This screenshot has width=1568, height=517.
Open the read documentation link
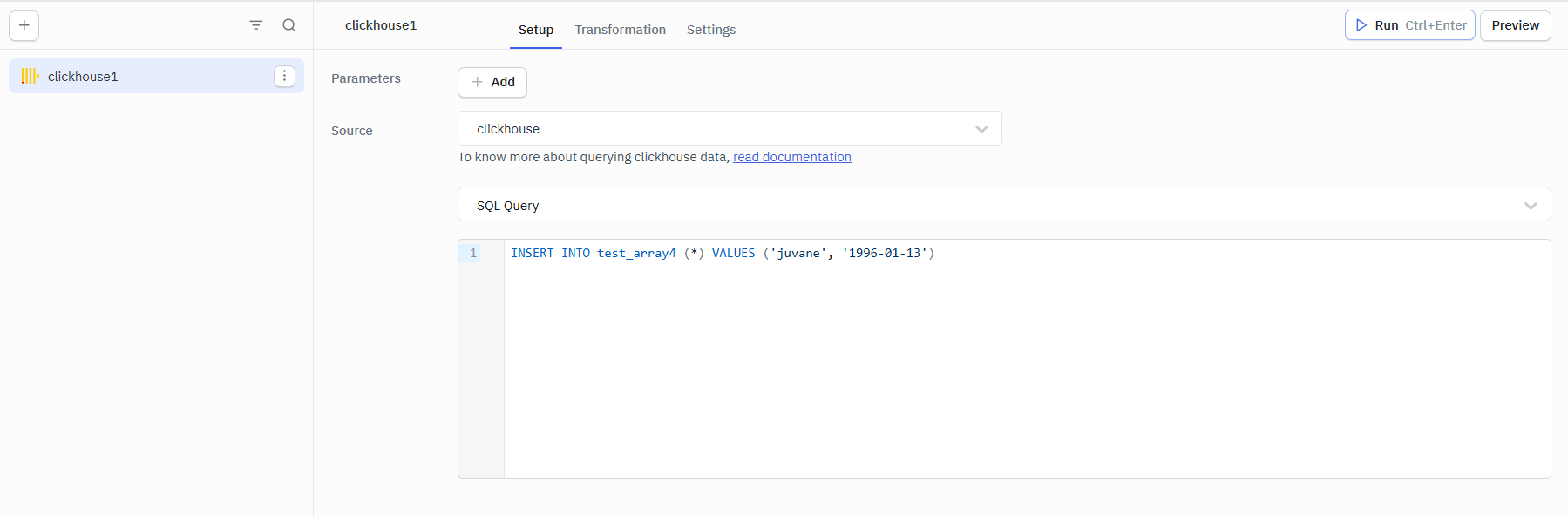click(x=791, y=157)
